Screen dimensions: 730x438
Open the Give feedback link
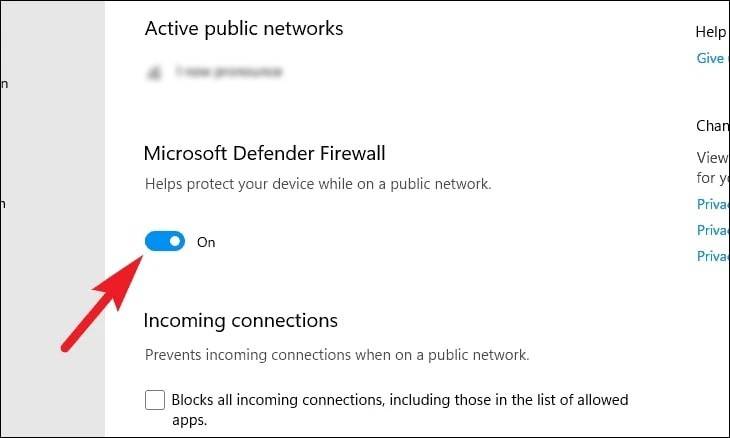(711, 58)
